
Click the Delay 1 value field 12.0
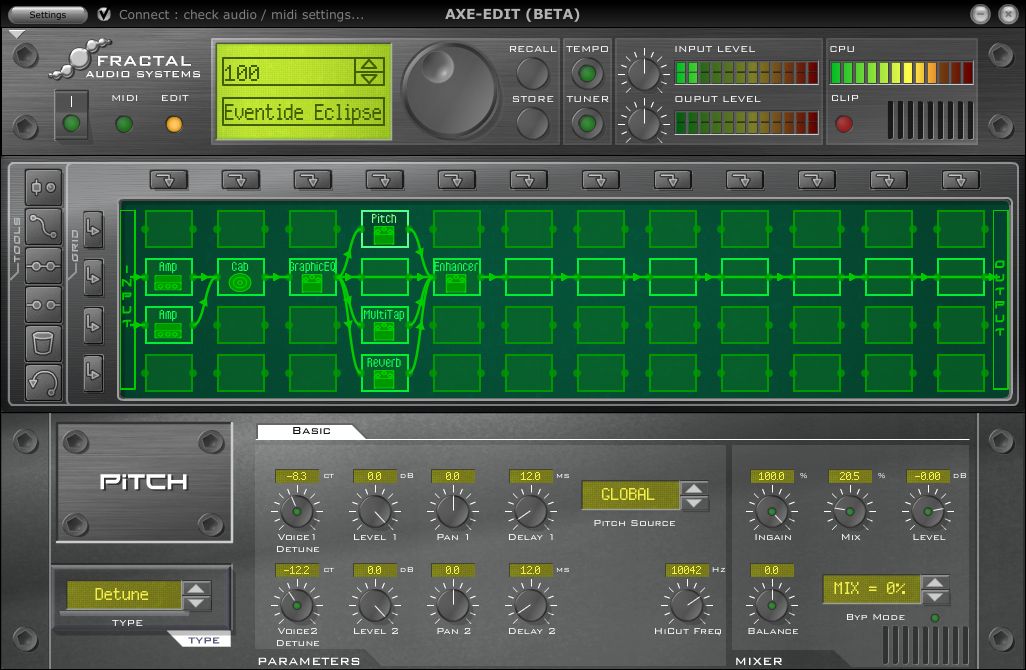tap(531, 476)
